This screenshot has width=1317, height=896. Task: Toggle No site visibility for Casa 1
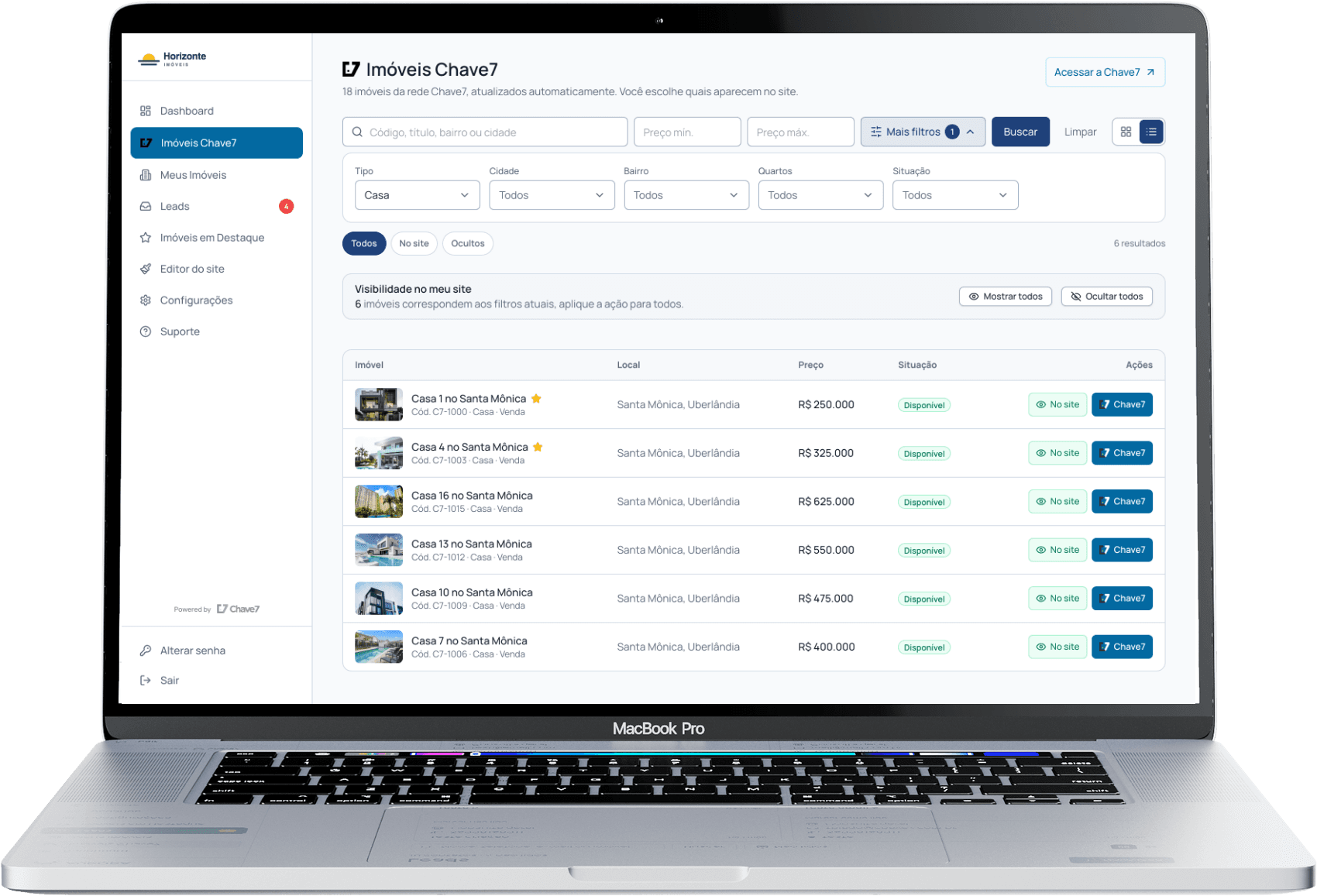[x=1057, y=404]
